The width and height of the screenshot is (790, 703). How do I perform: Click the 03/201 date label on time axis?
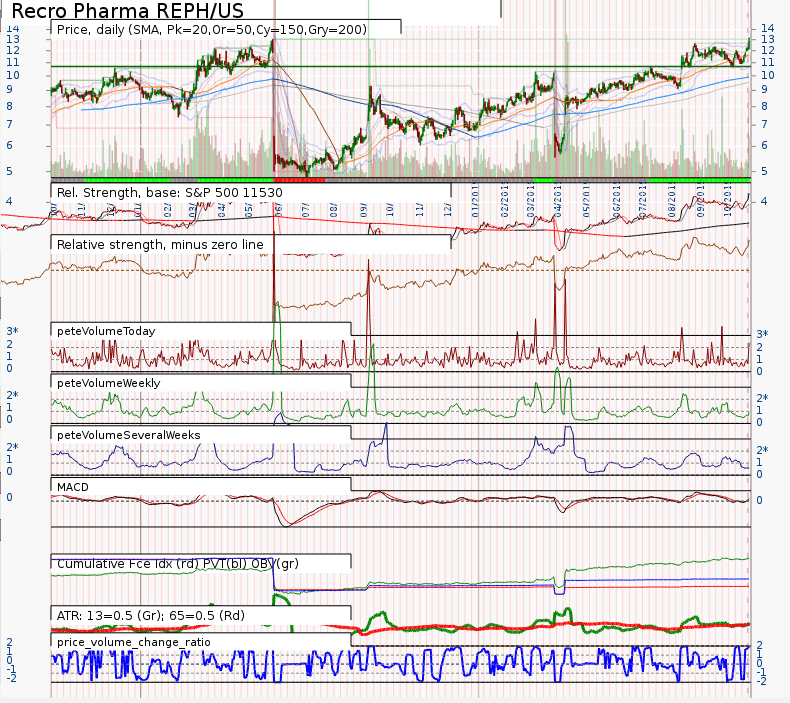[531, 201]
